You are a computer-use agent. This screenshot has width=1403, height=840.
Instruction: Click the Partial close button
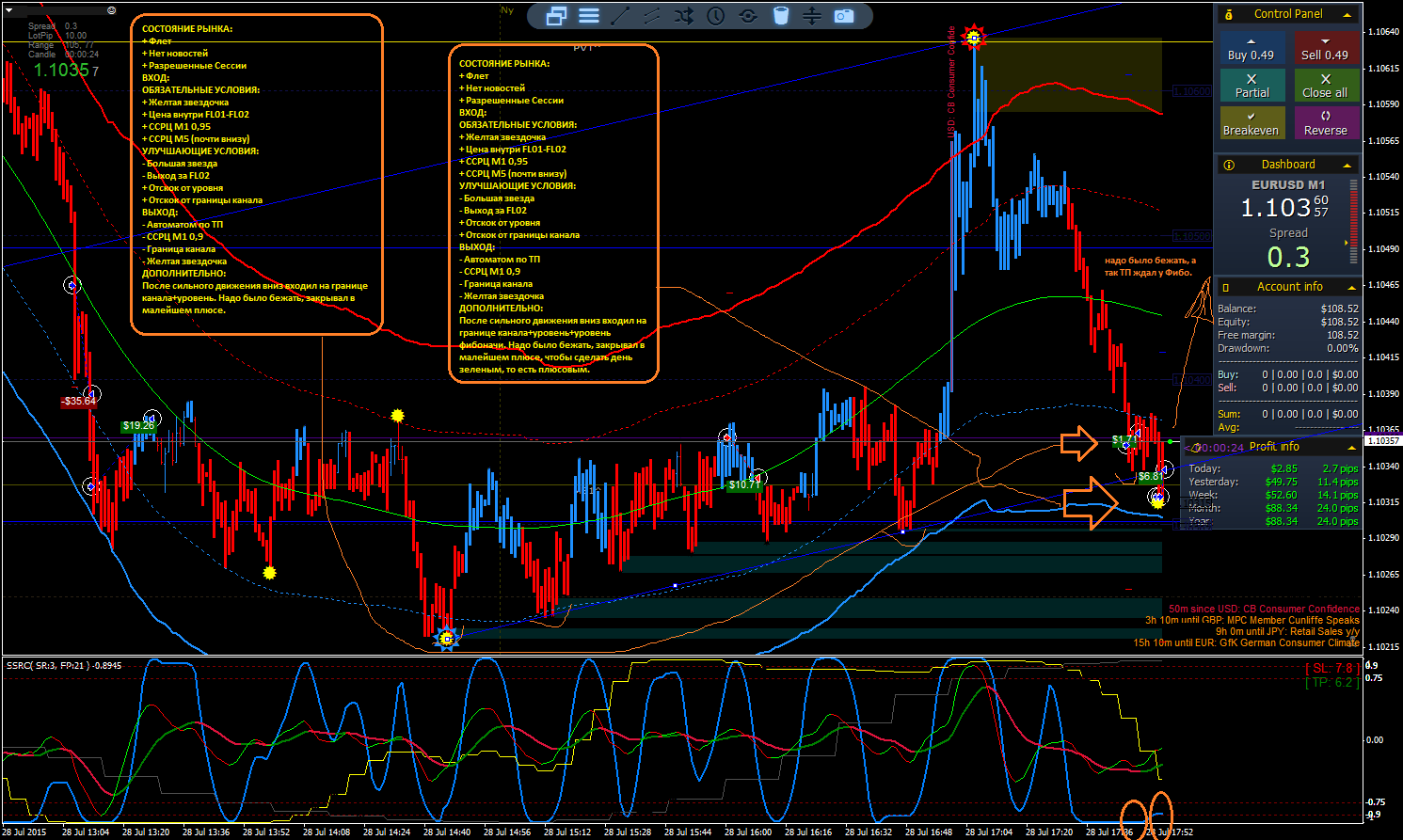(1251, 86)
